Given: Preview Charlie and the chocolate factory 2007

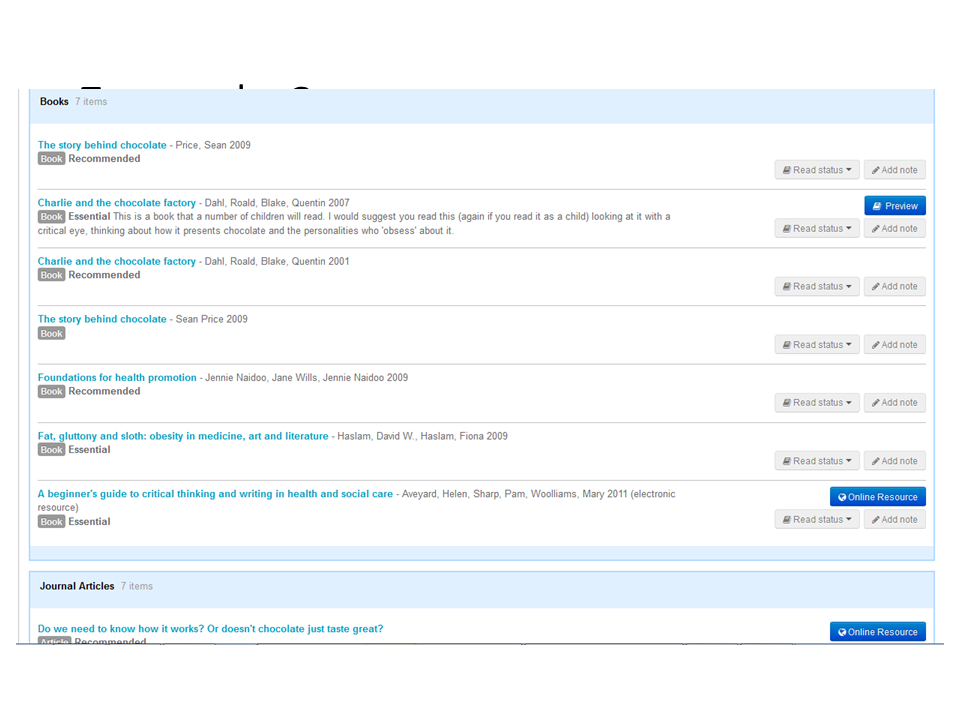Looking at the screenshot, I should point(894,206).
